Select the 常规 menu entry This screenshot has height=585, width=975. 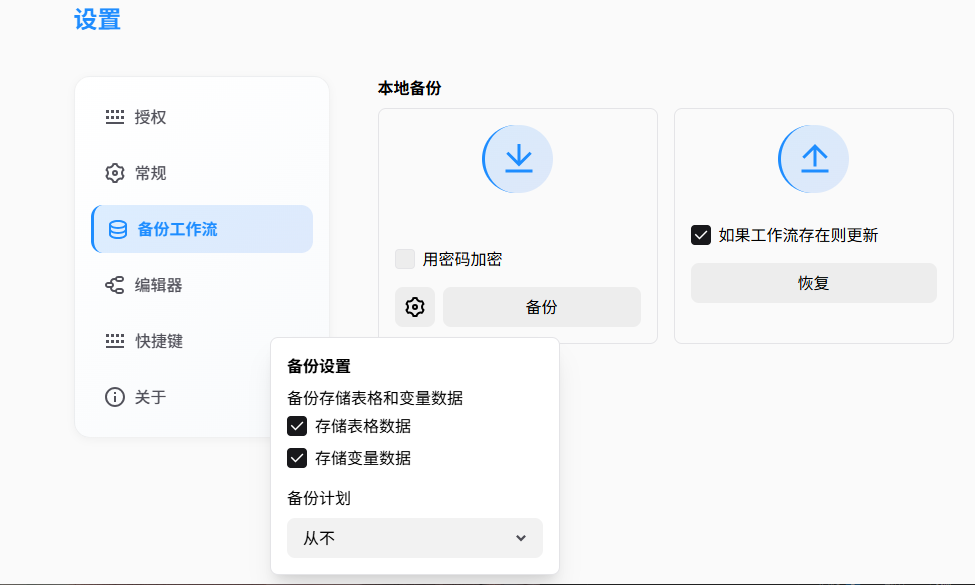pos(150,173)
